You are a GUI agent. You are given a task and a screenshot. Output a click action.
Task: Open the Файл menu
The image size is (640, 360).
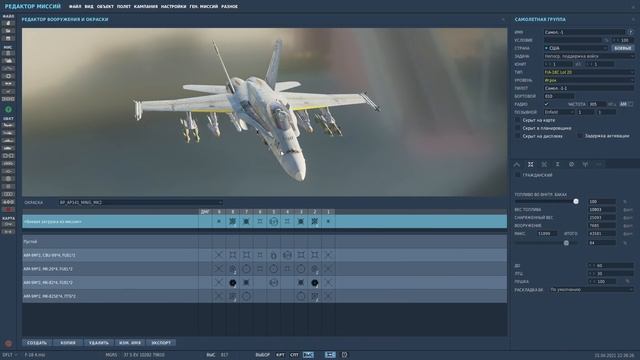coord(75,7)
